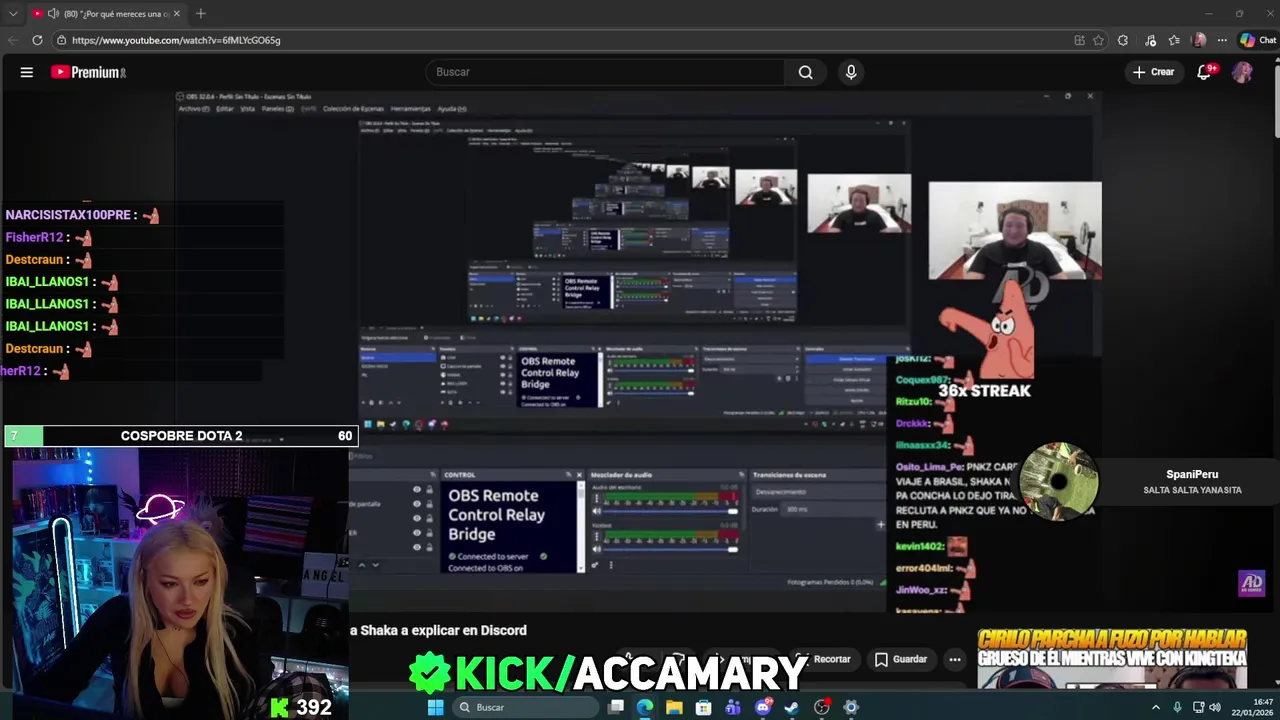
Task: View site information lock icon
Action: (61, 40)
